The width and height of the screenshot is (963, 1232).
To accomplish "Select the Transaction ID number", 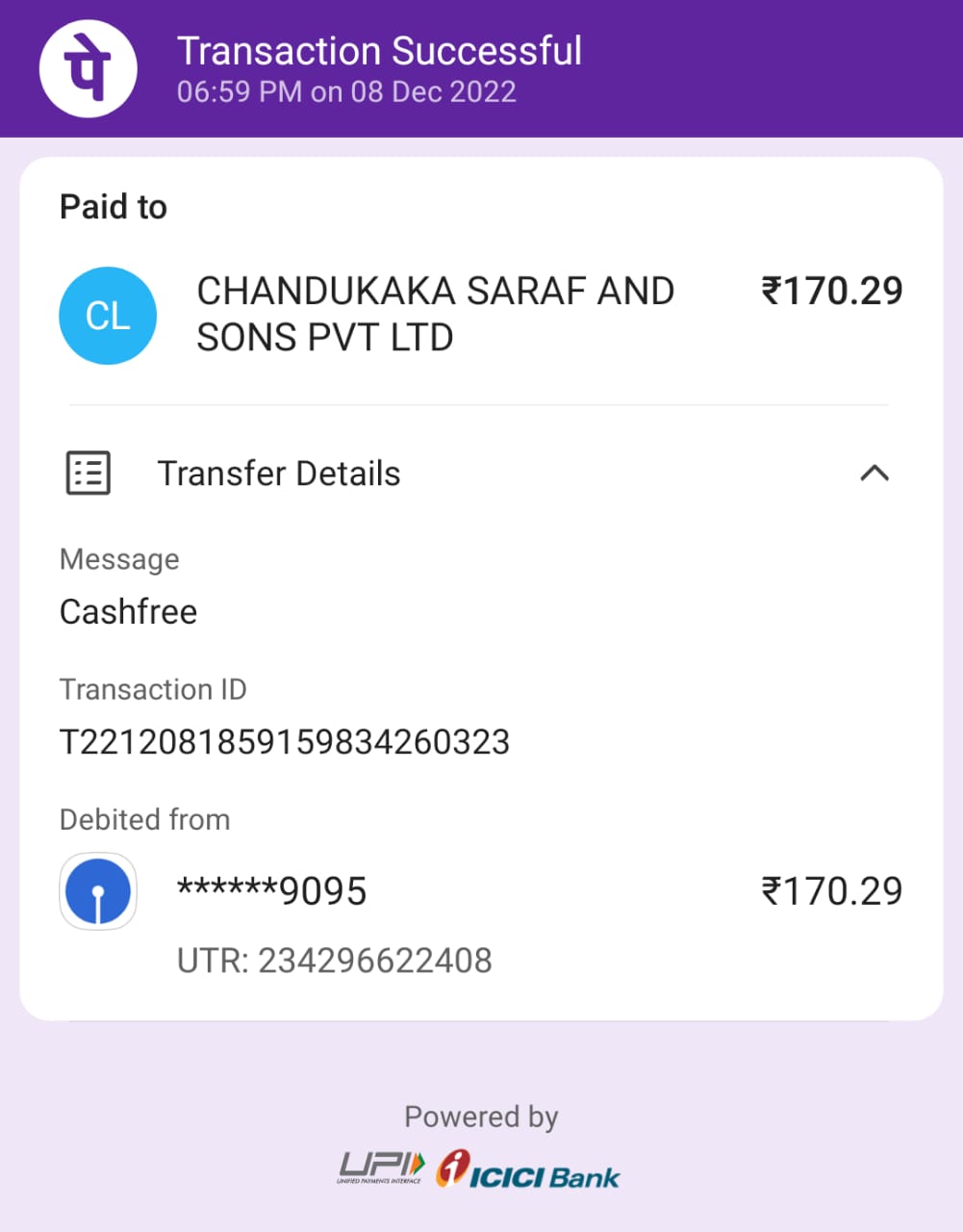I will 285,742.
